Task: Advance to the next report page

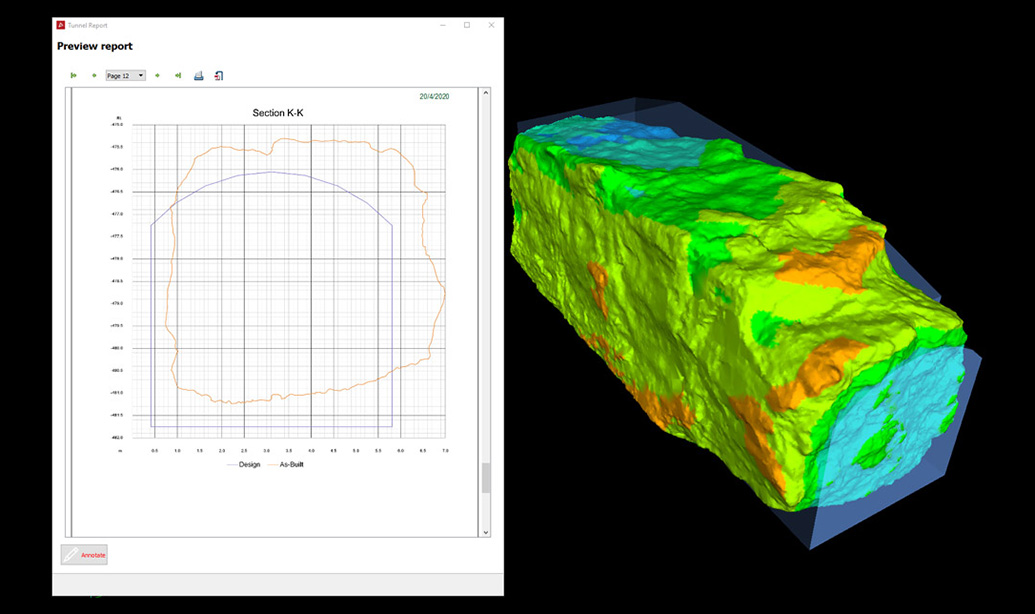Action: 158,75
